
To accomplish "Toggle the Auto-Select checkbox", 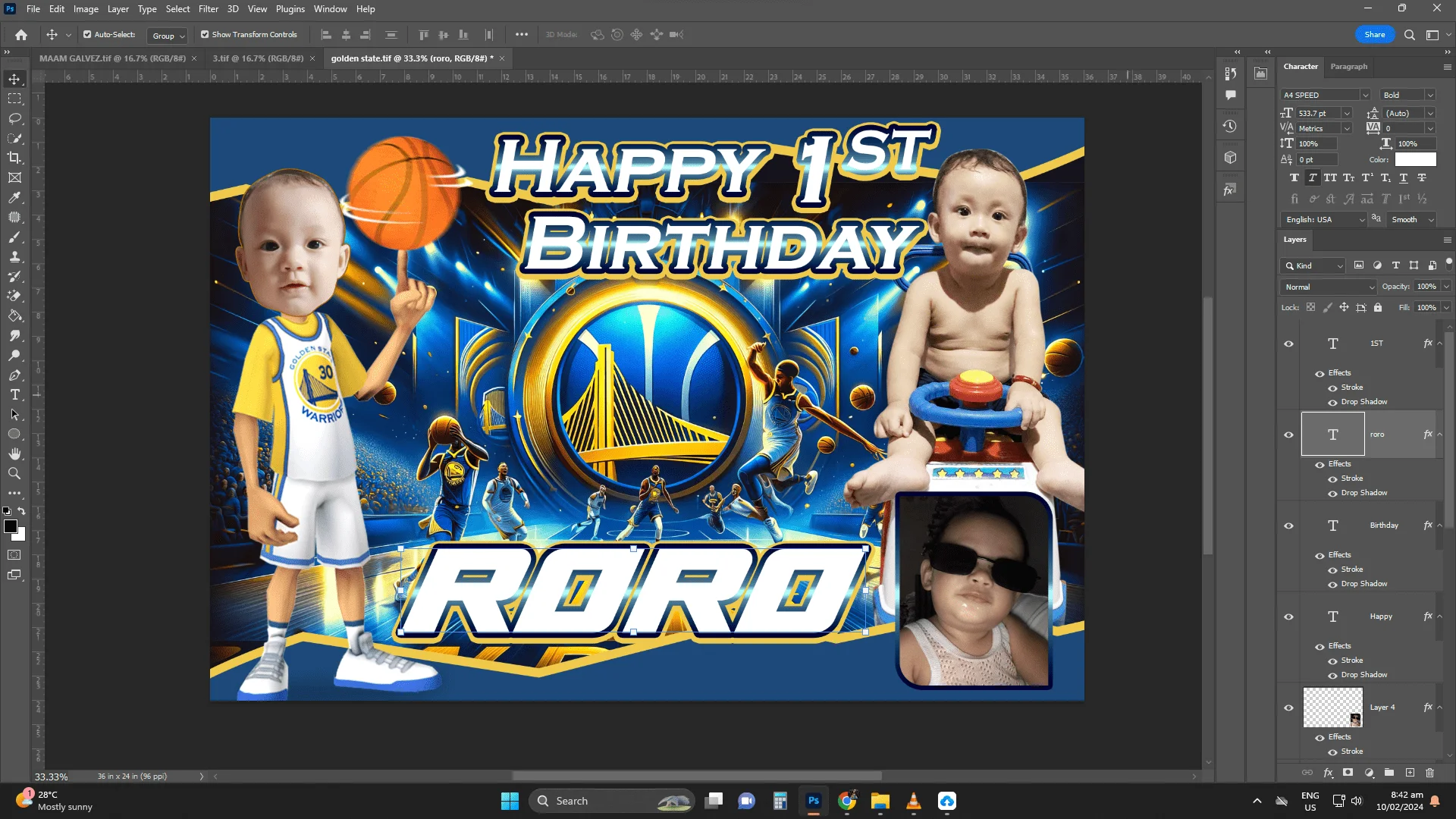I will (87, 35).
